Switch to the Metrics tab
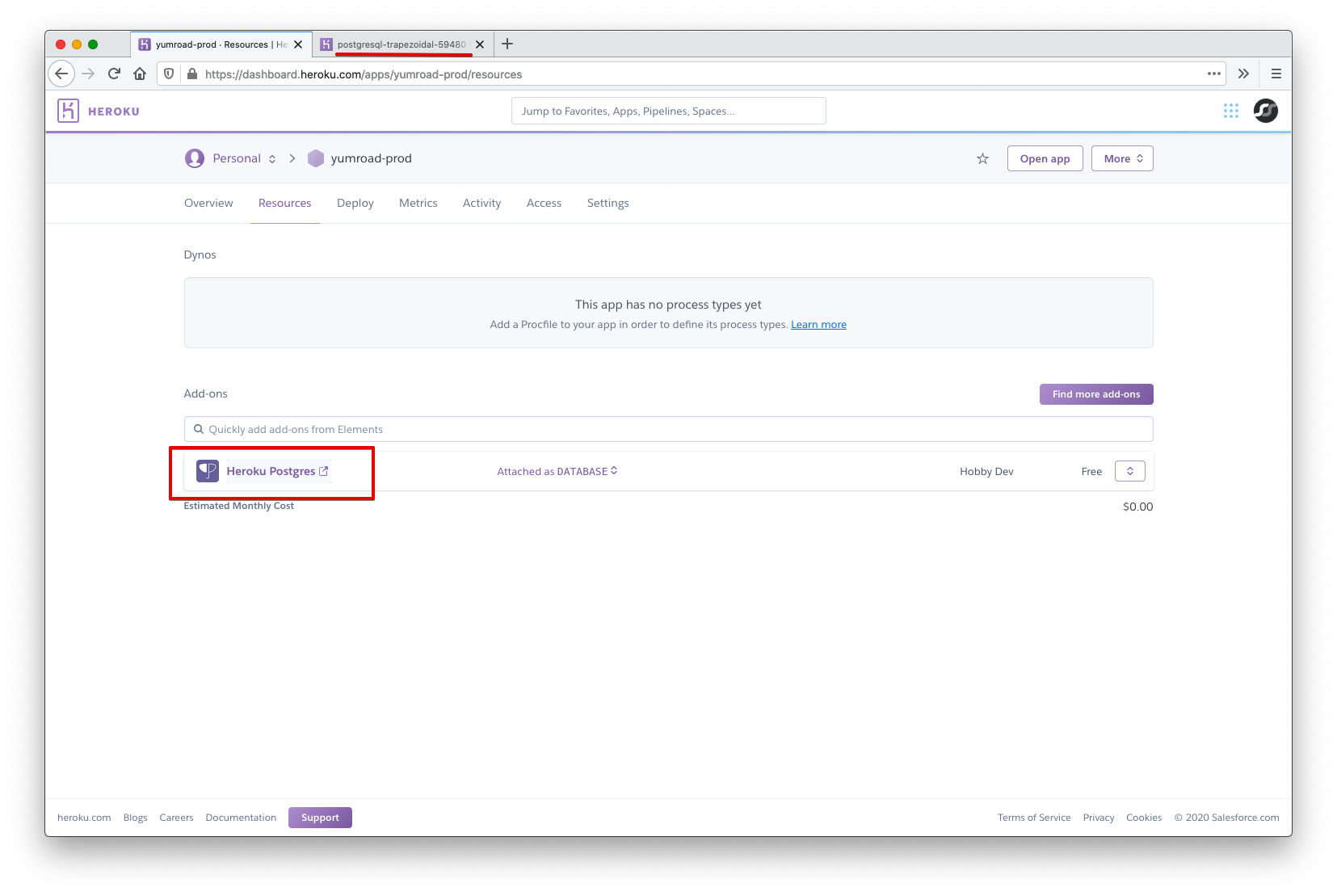Screen dimensions: 1337x896 point(418,203)
